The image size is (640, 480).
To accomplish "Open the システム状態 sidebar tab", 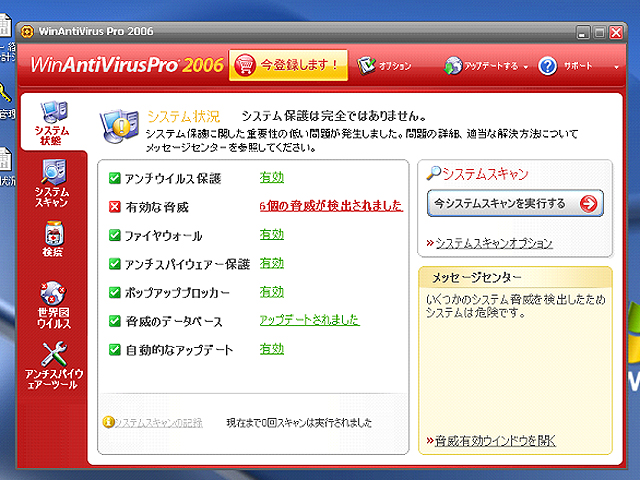I will 53,123.
